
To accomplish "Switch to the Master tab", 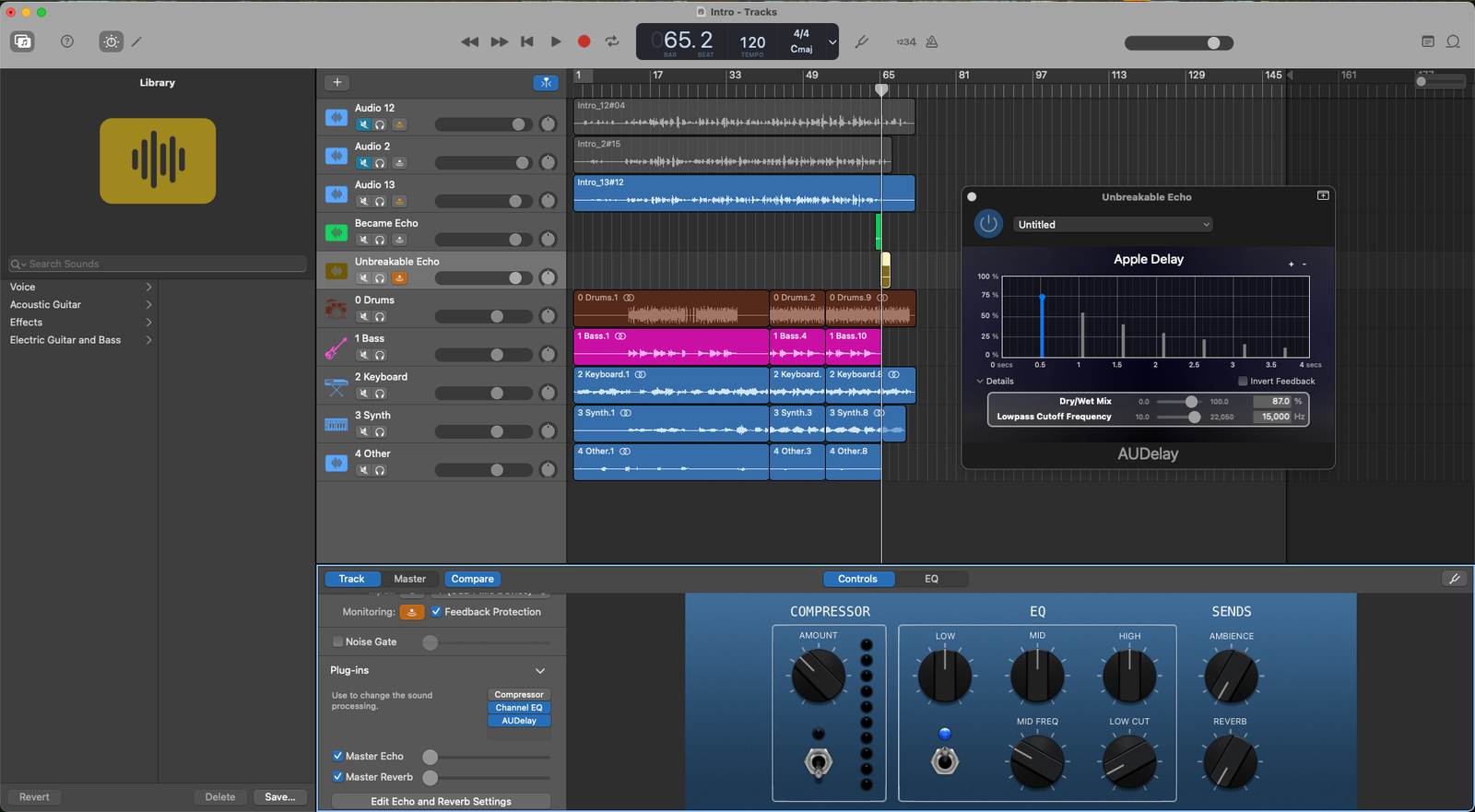I will [409, 579].
